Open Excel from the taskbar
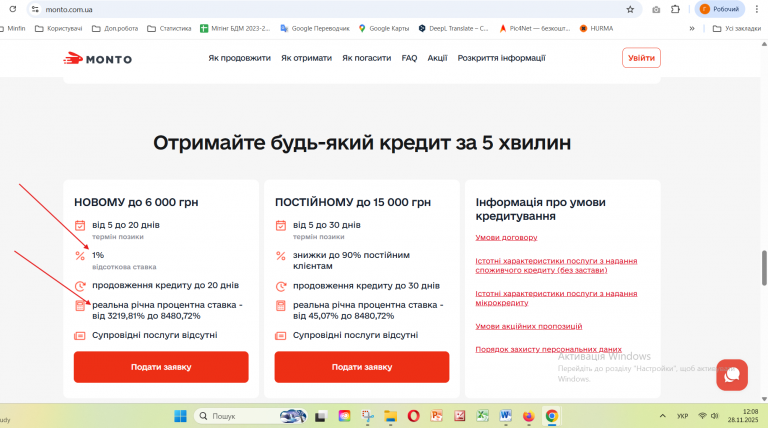Screen dimensions: 768x428 (482, 416)
